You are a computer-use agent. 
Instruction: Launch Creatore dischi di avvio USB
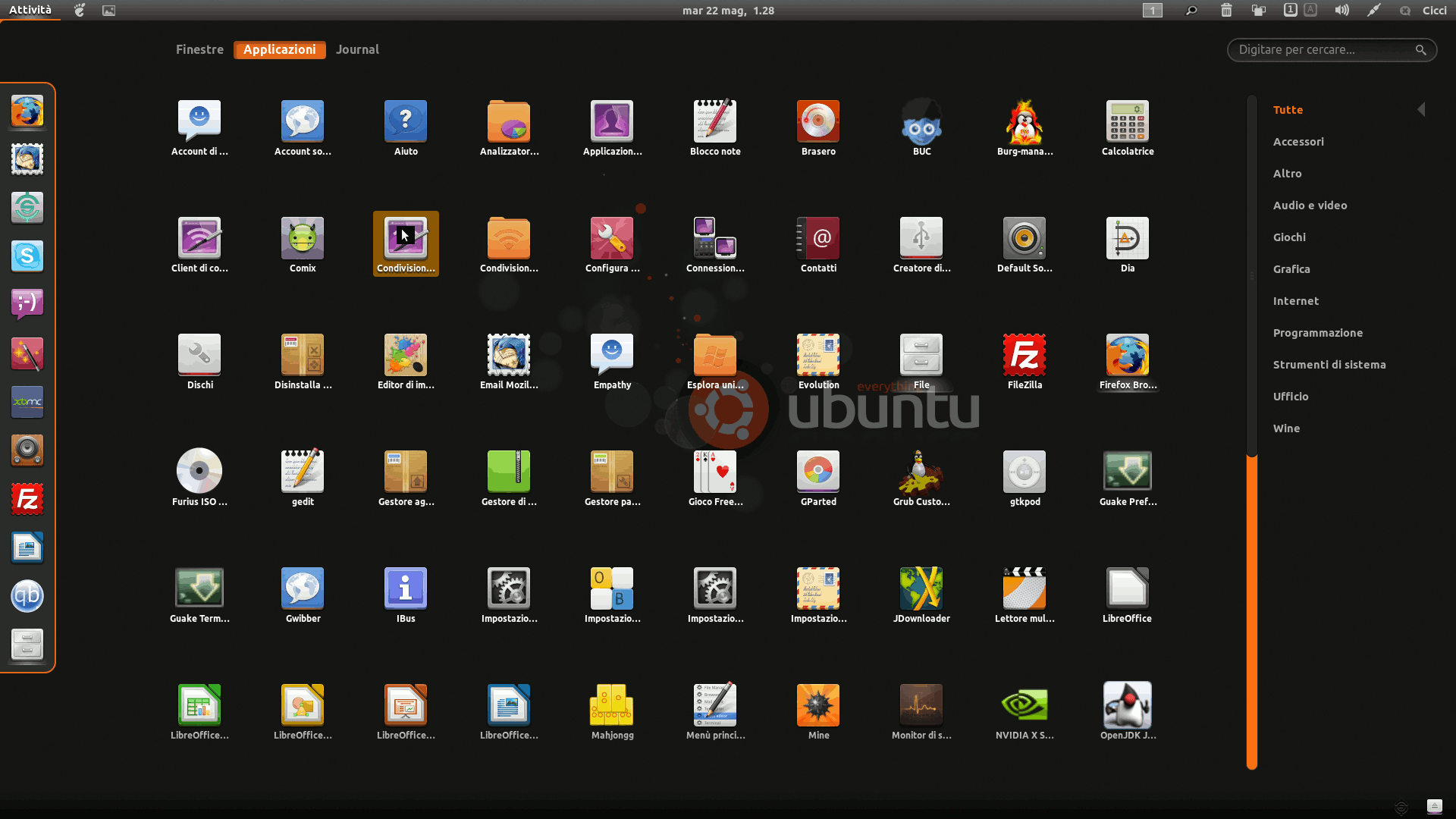tap(921, 244)
